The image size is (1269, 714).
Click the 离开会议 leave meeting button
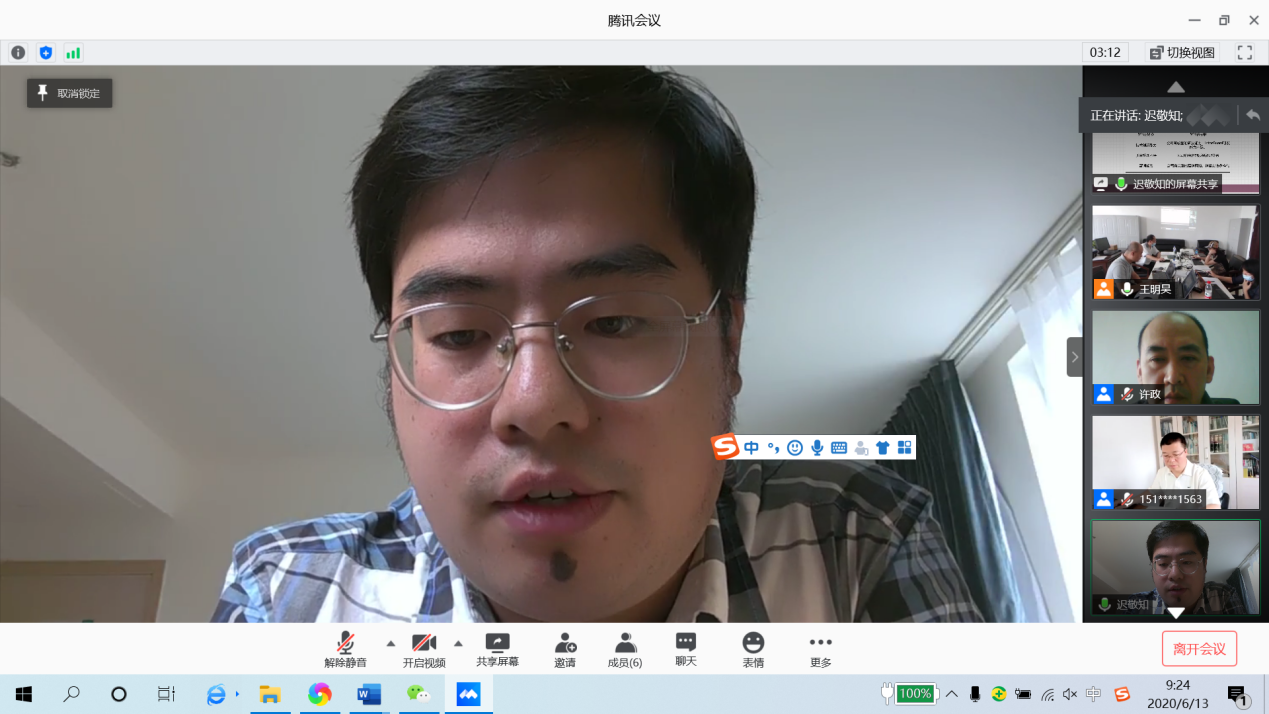tap(1199, 649)
